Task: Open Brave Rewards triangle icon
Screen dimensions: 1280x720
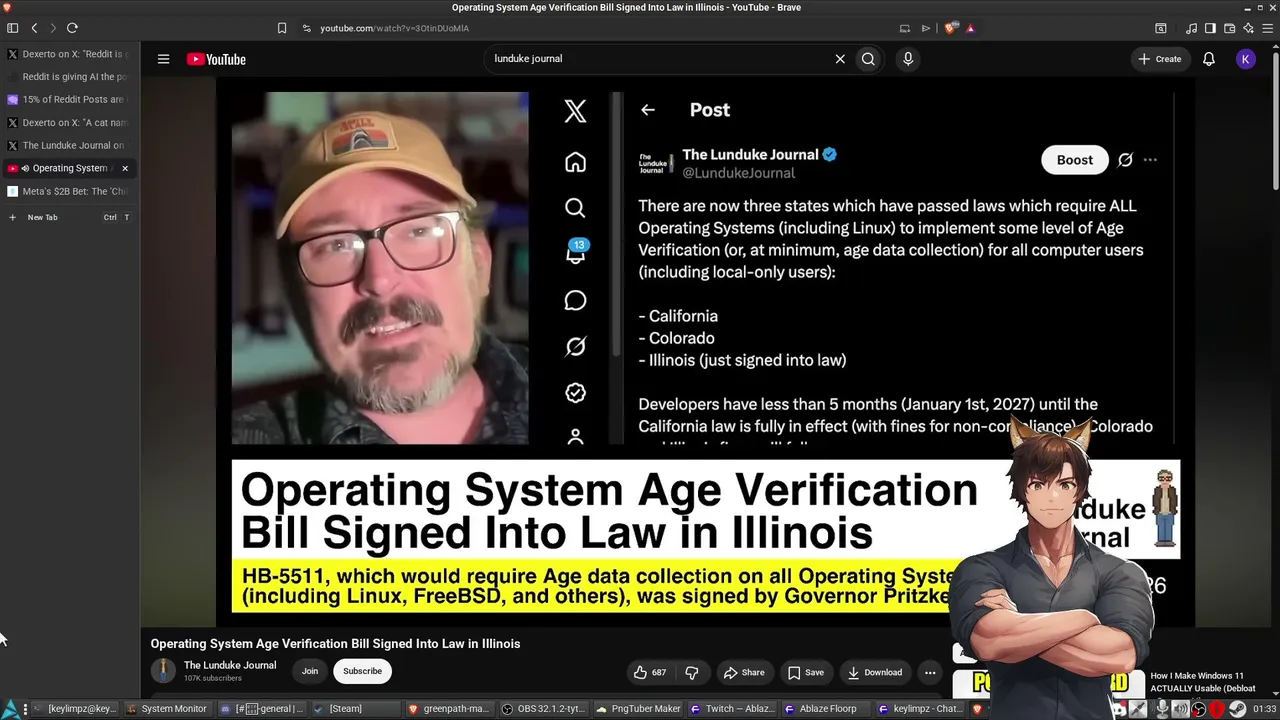Action: pos(970,28)
